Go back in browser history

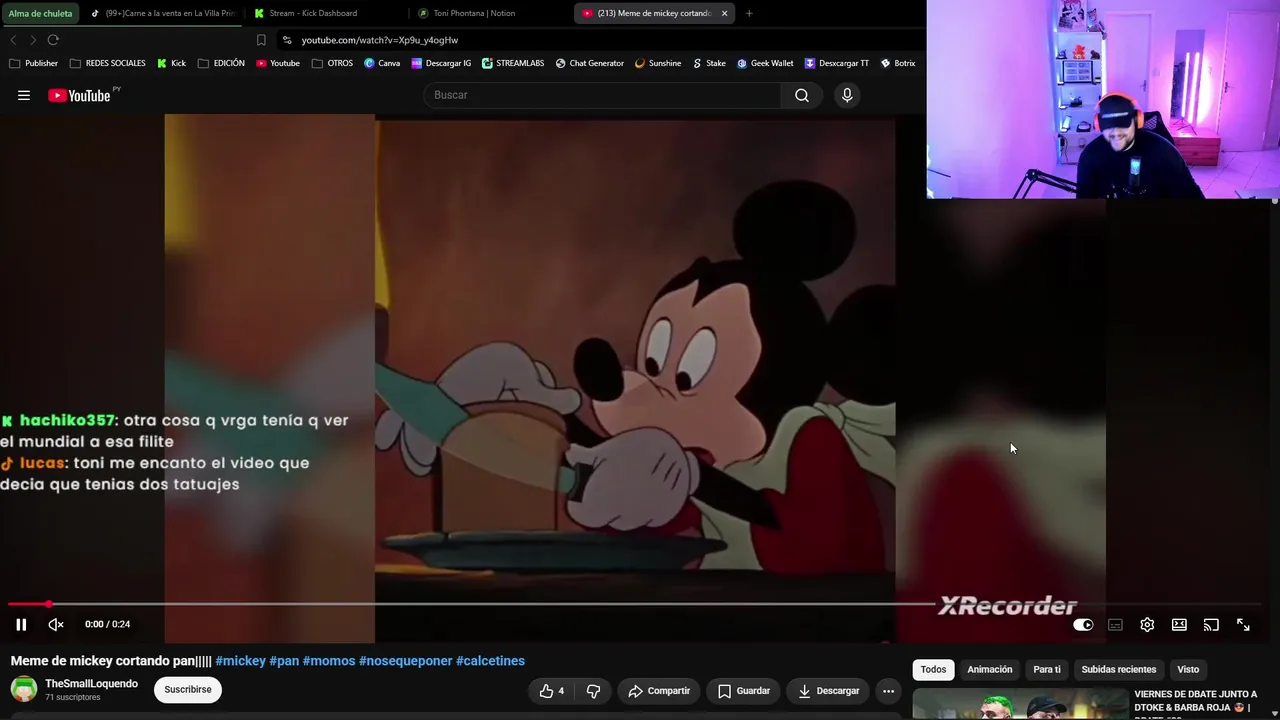point(13,40)
